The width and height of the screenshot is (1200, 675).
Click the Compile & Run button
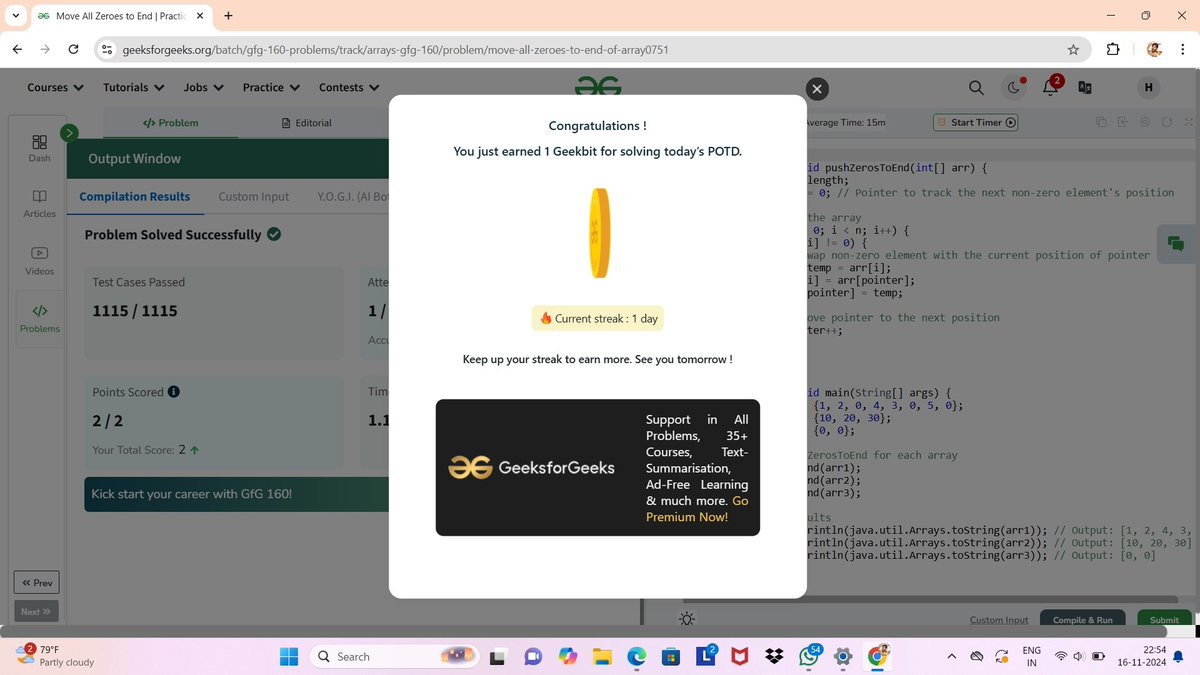(1083, 620)
